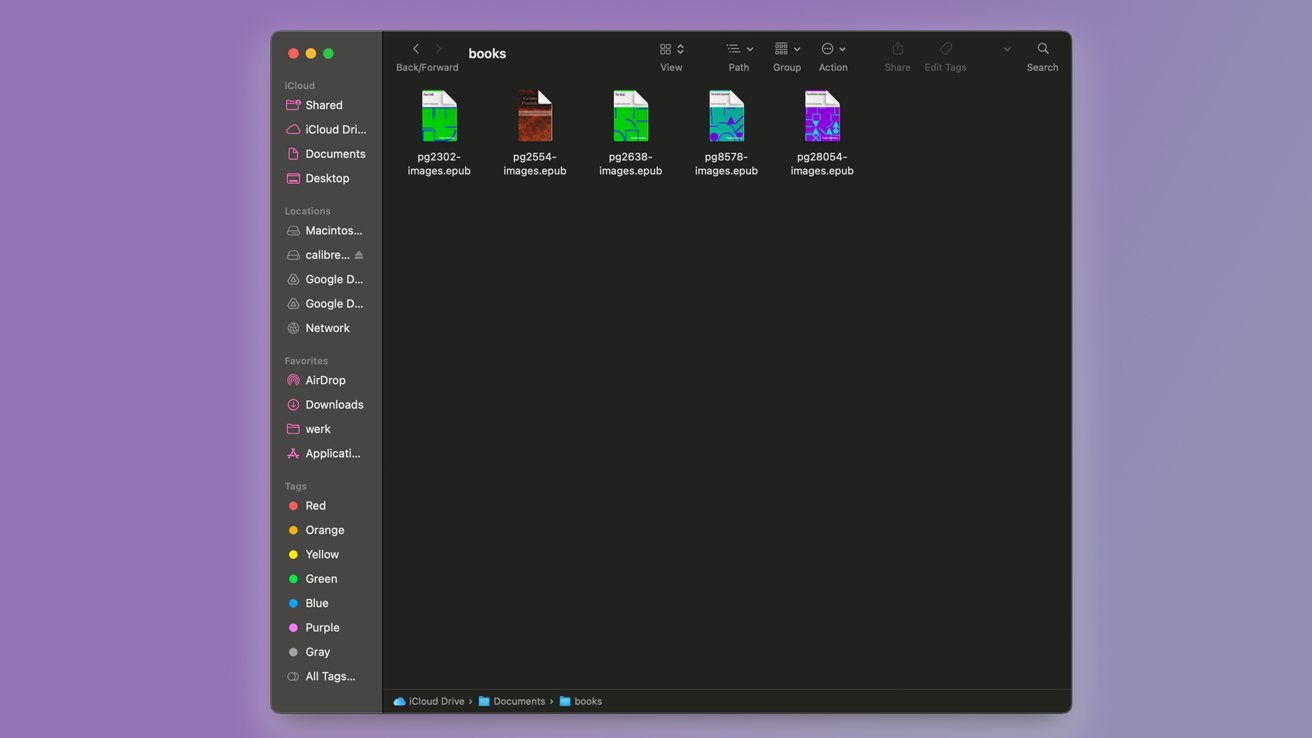Eject the calibre volume in sidebar
Viewport: 1312px width, 738px height.
click(359, 255)
